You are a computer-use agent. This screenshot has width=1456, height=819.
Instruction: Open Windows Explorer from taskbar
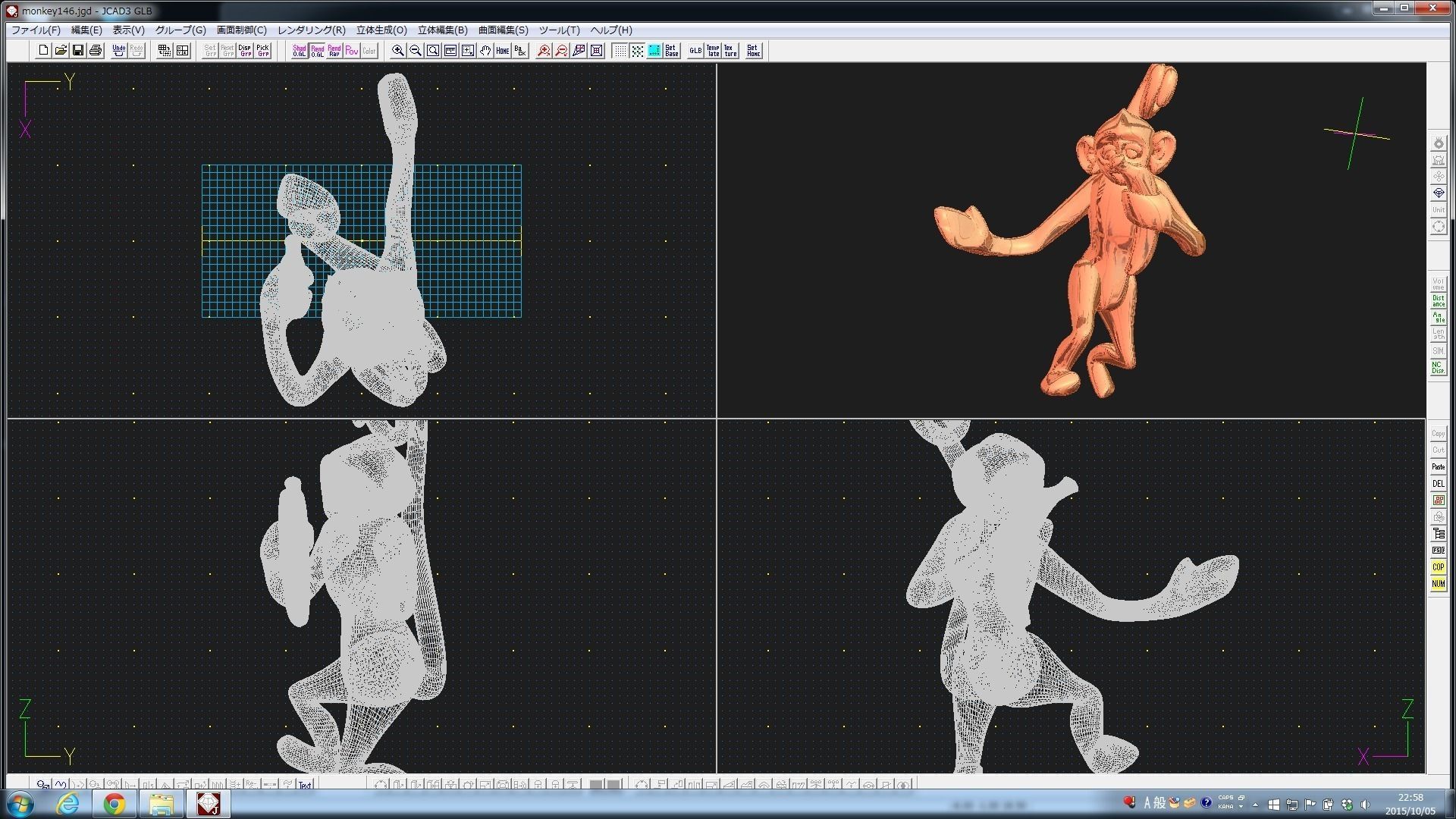pos(162,804)
